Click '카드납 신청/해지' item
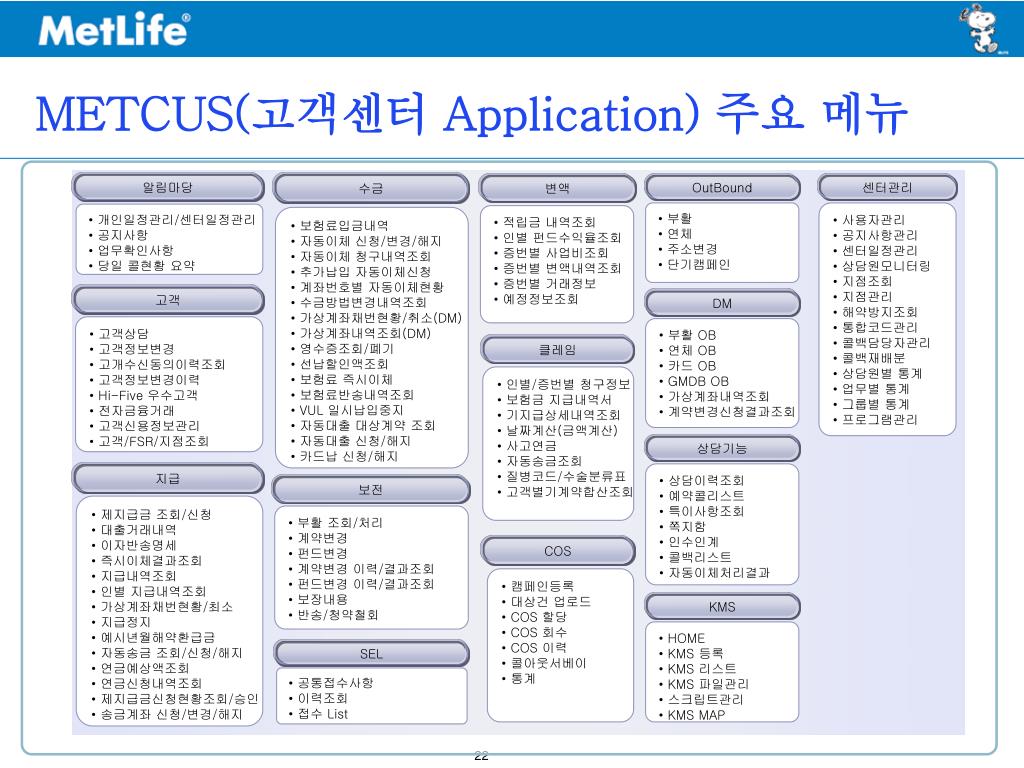 (349, 456)
